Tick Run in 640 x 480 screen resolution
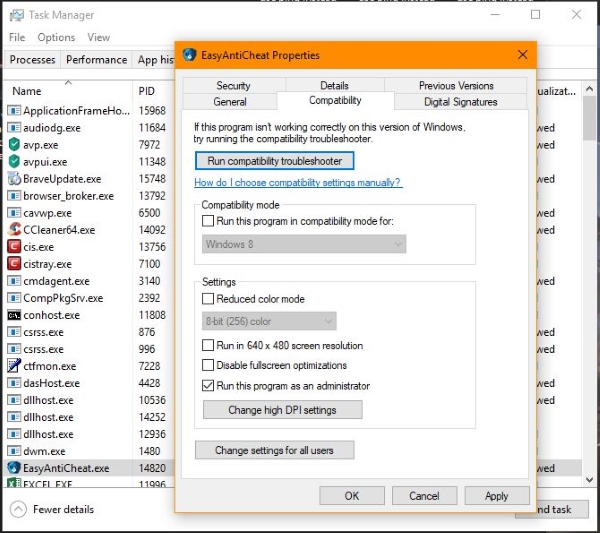Screen dimensions: 600x533 tap(208, 345)
